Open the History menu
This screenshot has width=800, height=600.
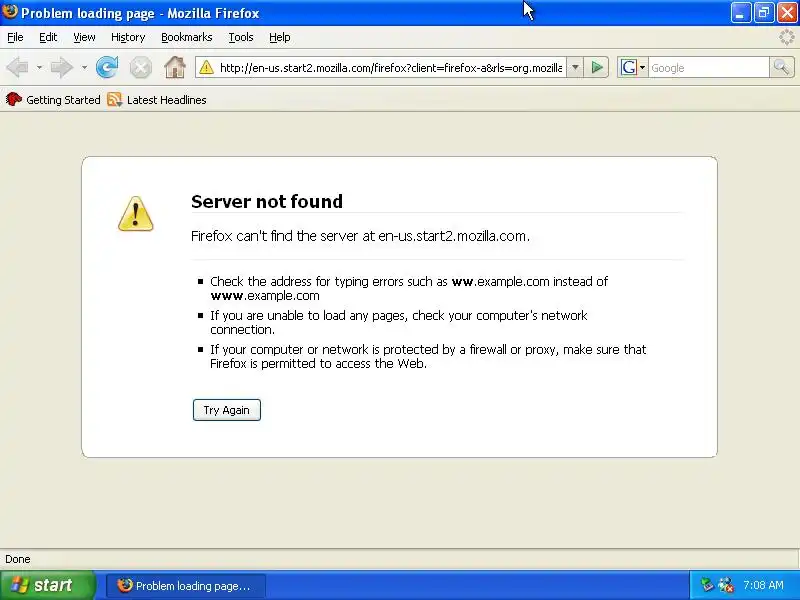[128, 37]
